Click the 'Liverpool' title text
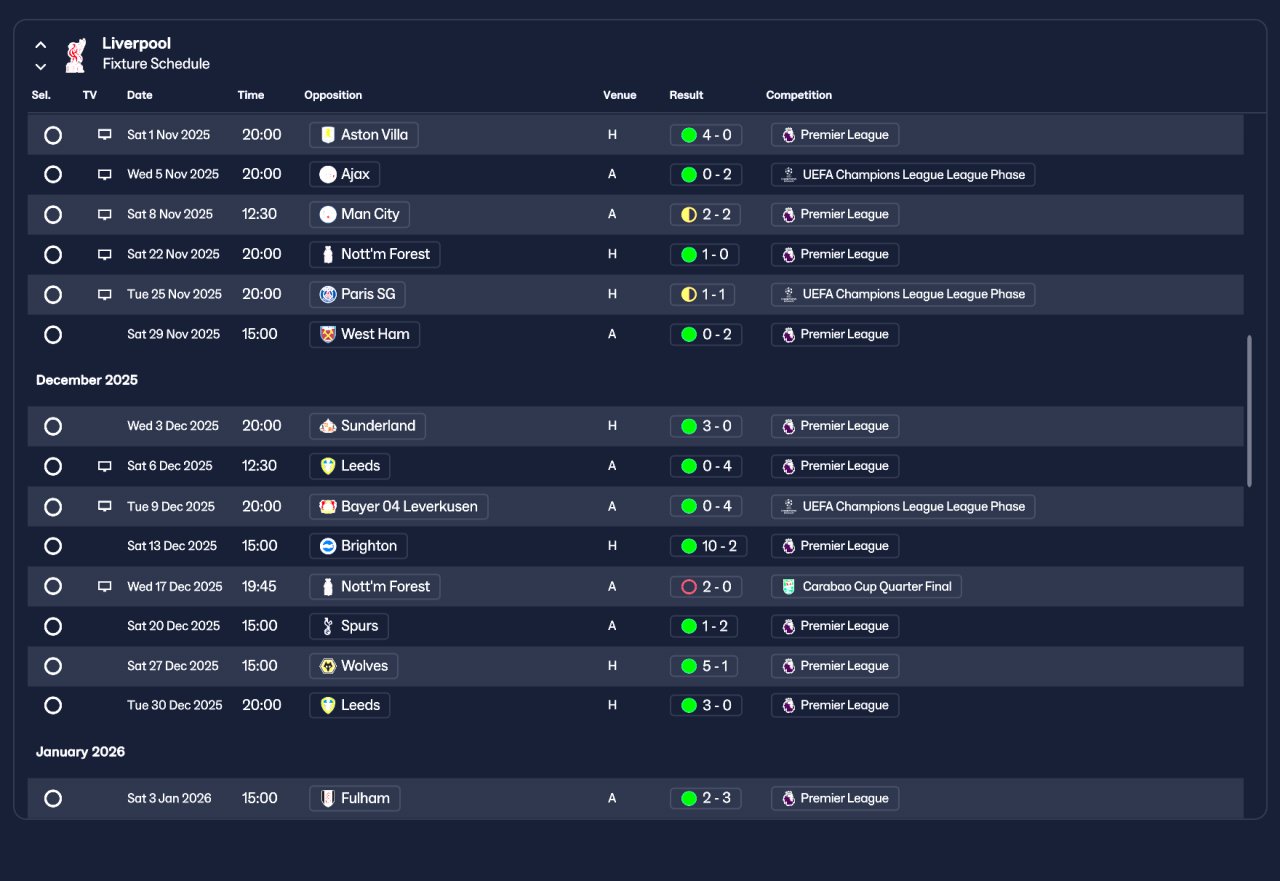The width and height of the screenshot is (1280, 881). tap(136, 44)
